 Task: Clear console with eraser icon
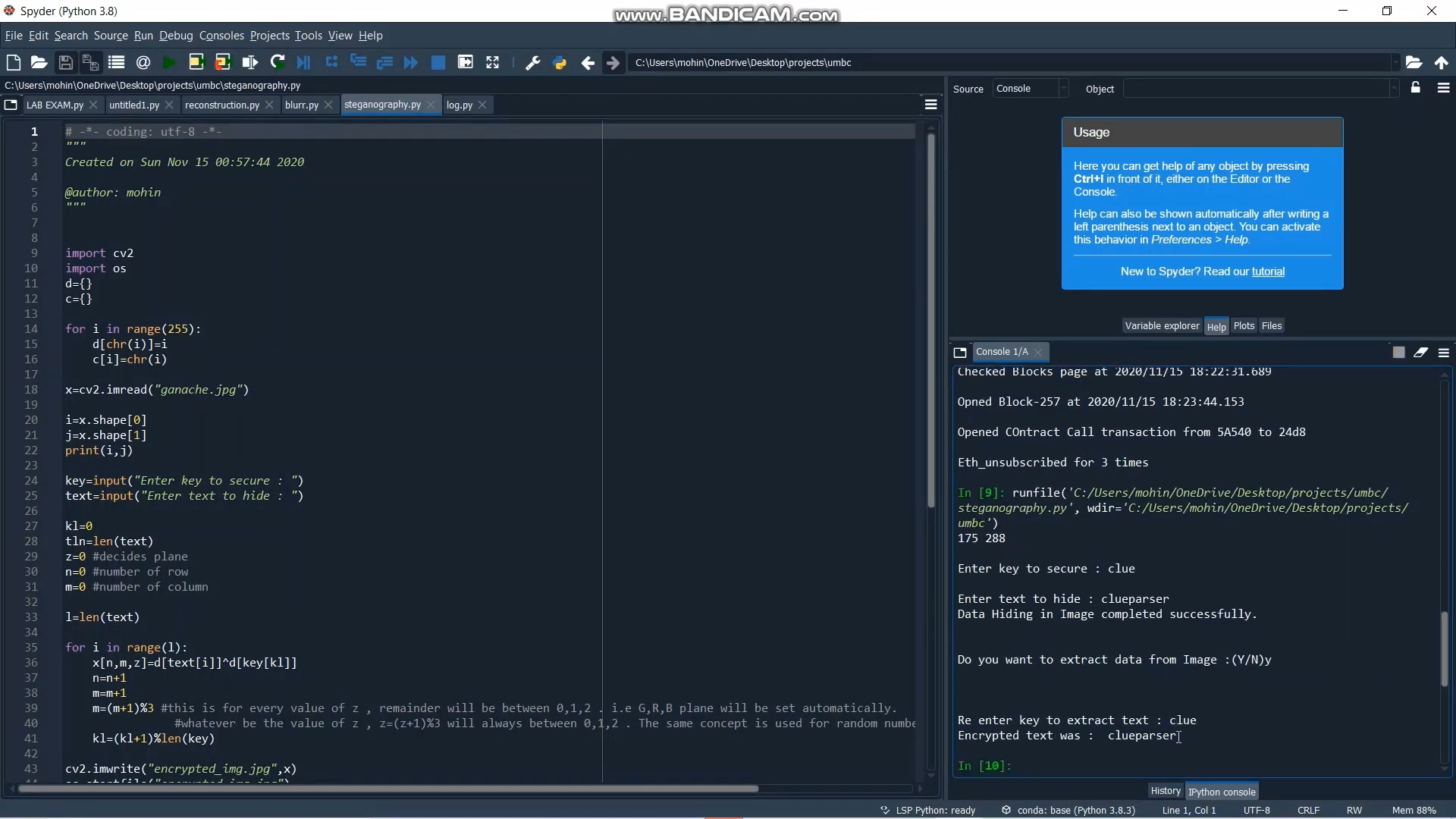click(x=1420, y=353)
